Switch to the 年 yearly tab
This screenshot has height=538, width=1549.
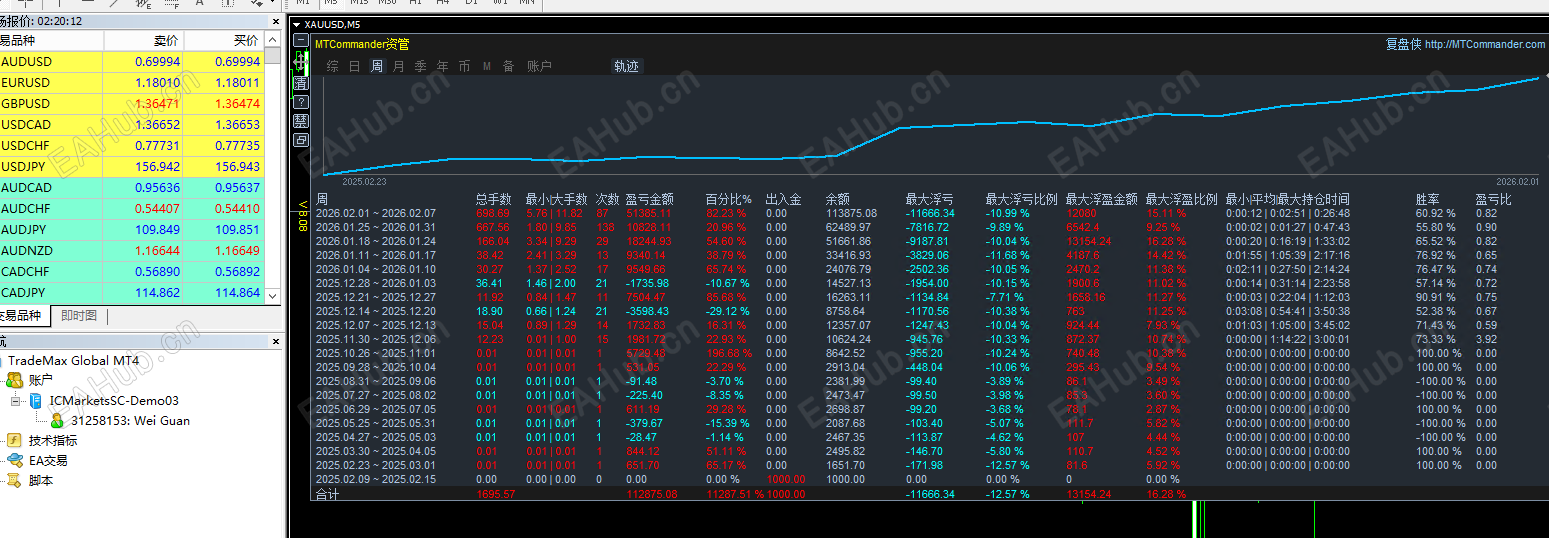[442, 66]
